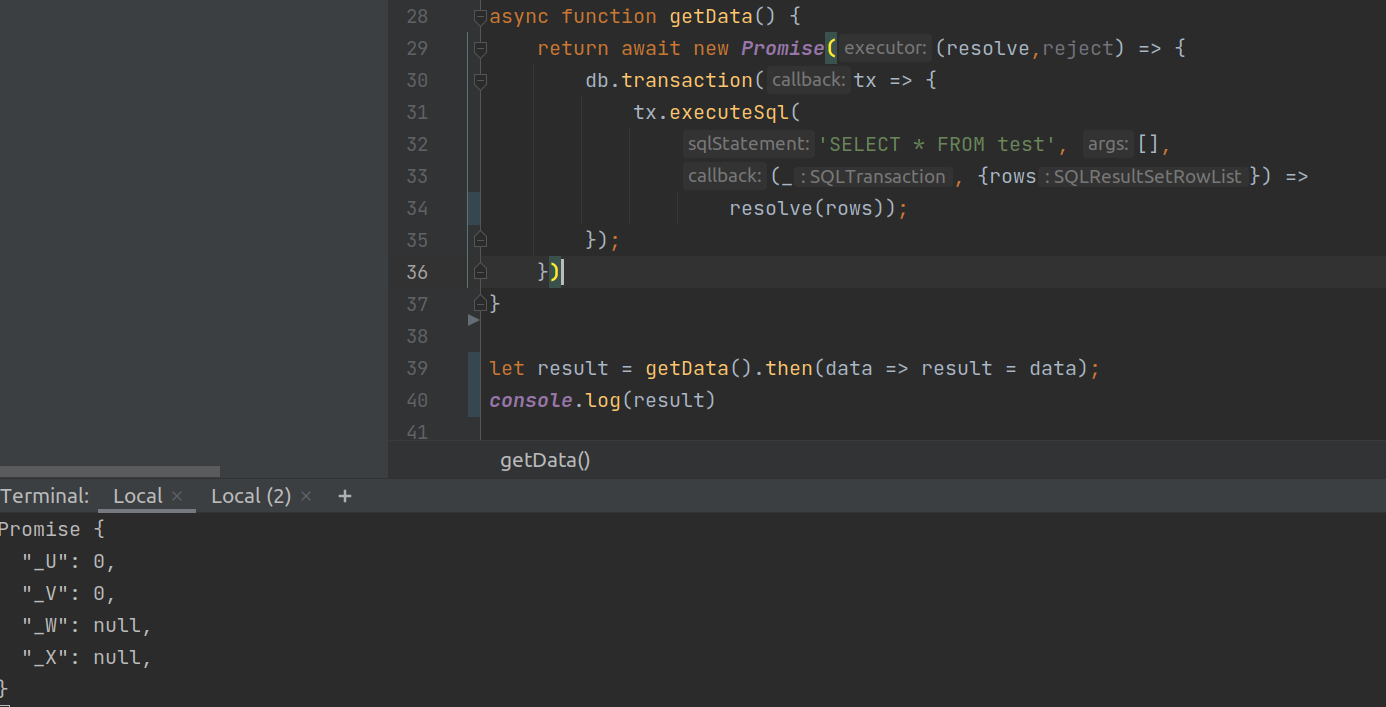
Task: Collapse the getData function fold at line 28
Action: coord(480,16)
